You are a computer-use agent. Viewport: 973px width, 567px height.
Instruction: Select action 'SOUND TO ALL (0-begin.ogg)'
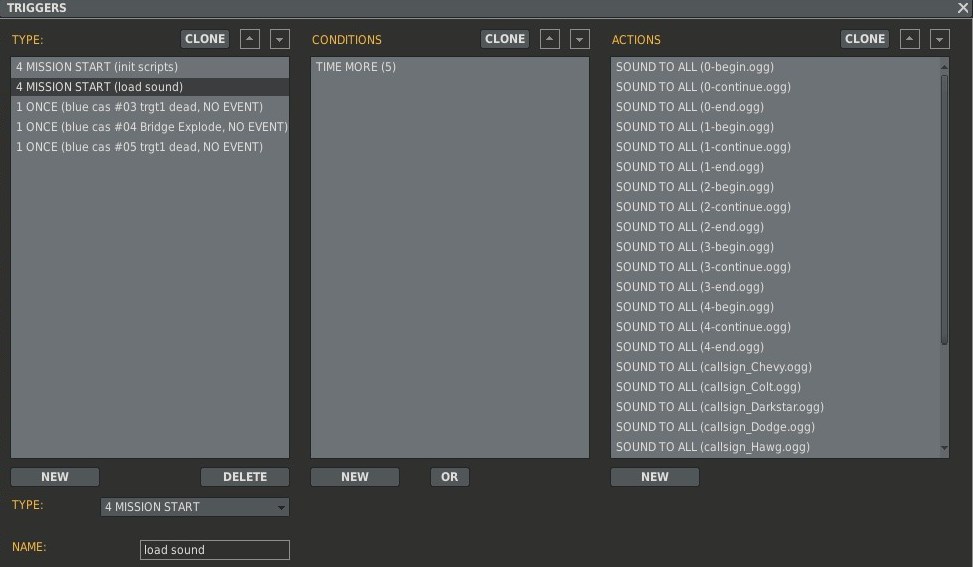776,67
